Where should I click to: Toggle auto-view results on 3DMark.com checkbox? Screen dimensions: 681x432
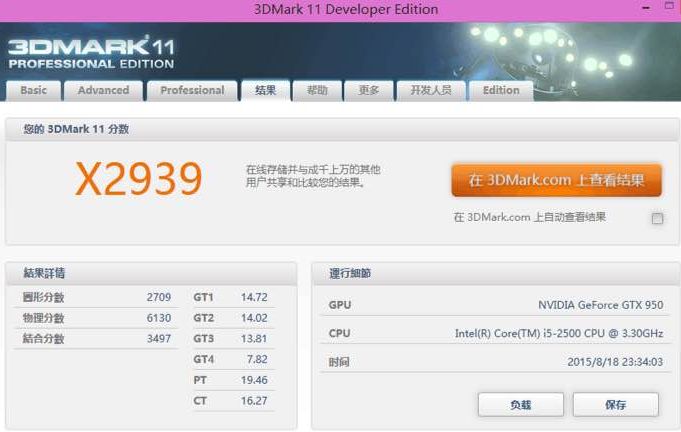tap(657, 218)
